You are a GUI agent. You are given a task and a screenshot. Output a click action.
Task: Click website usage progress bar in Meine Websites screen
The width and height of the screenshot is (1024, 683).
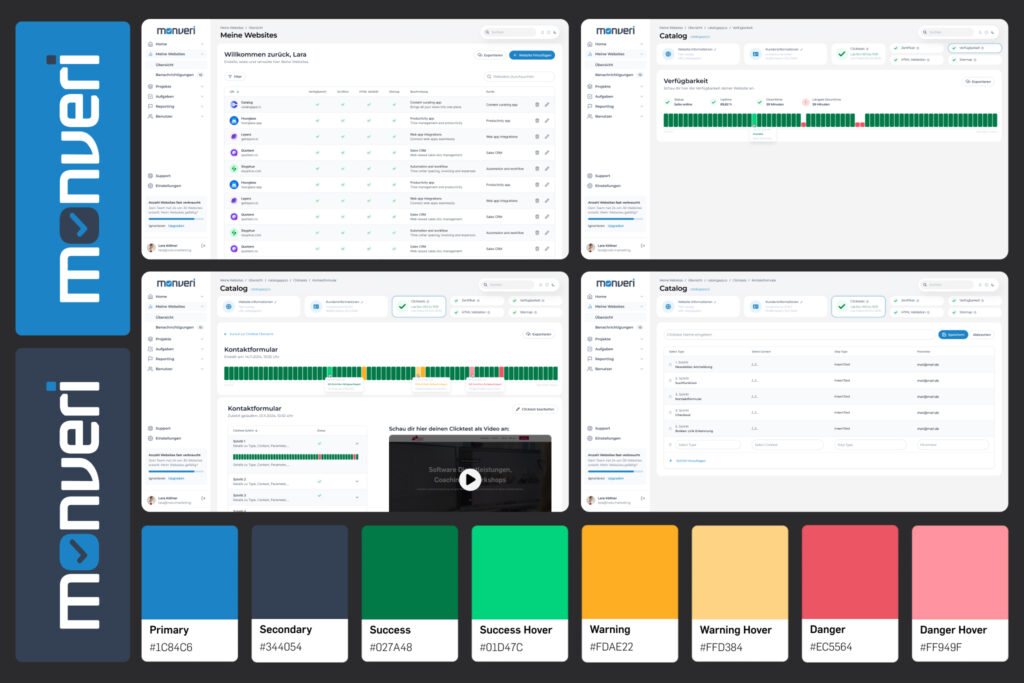[176, 219]
